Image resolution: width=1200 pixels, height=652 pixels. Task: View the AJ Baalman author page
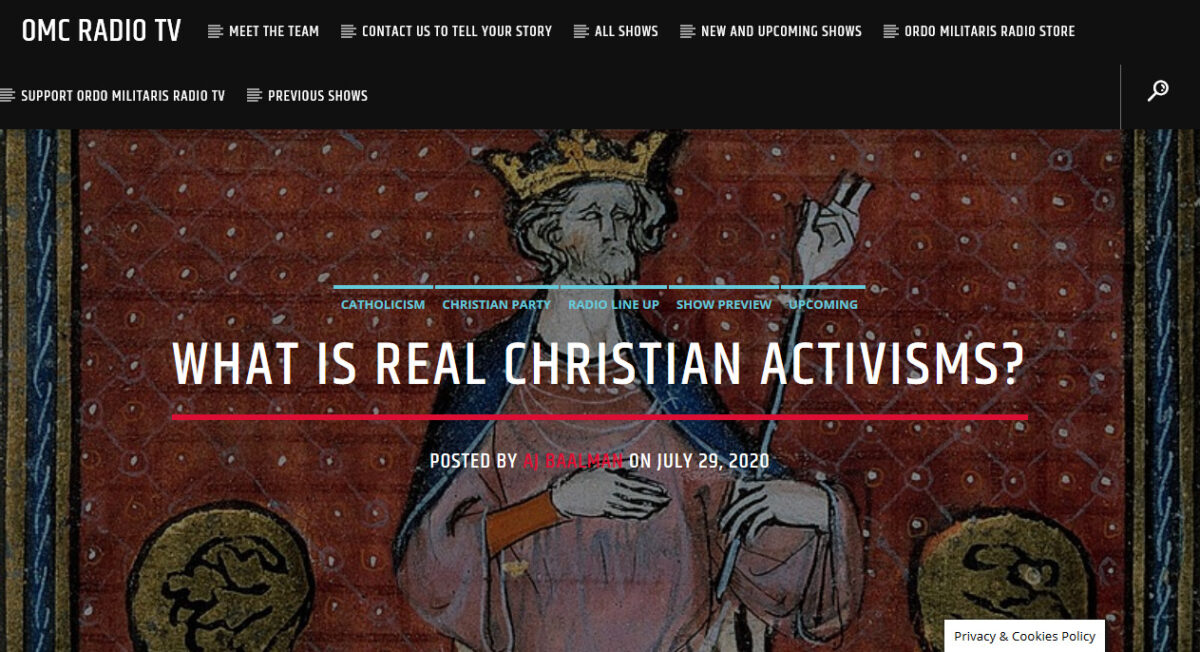click(x=573, y=461)
